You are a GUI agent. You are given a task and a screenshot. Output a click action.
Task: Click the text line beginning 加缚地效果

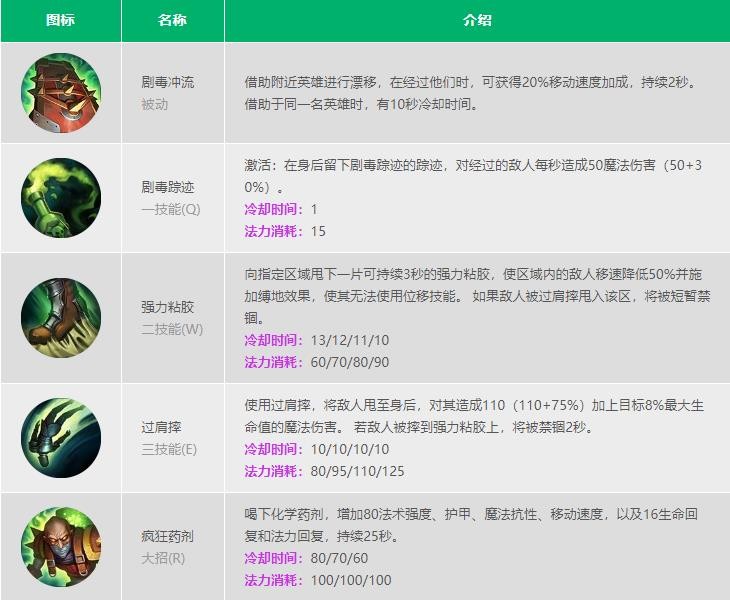click(x=478, y=296)
